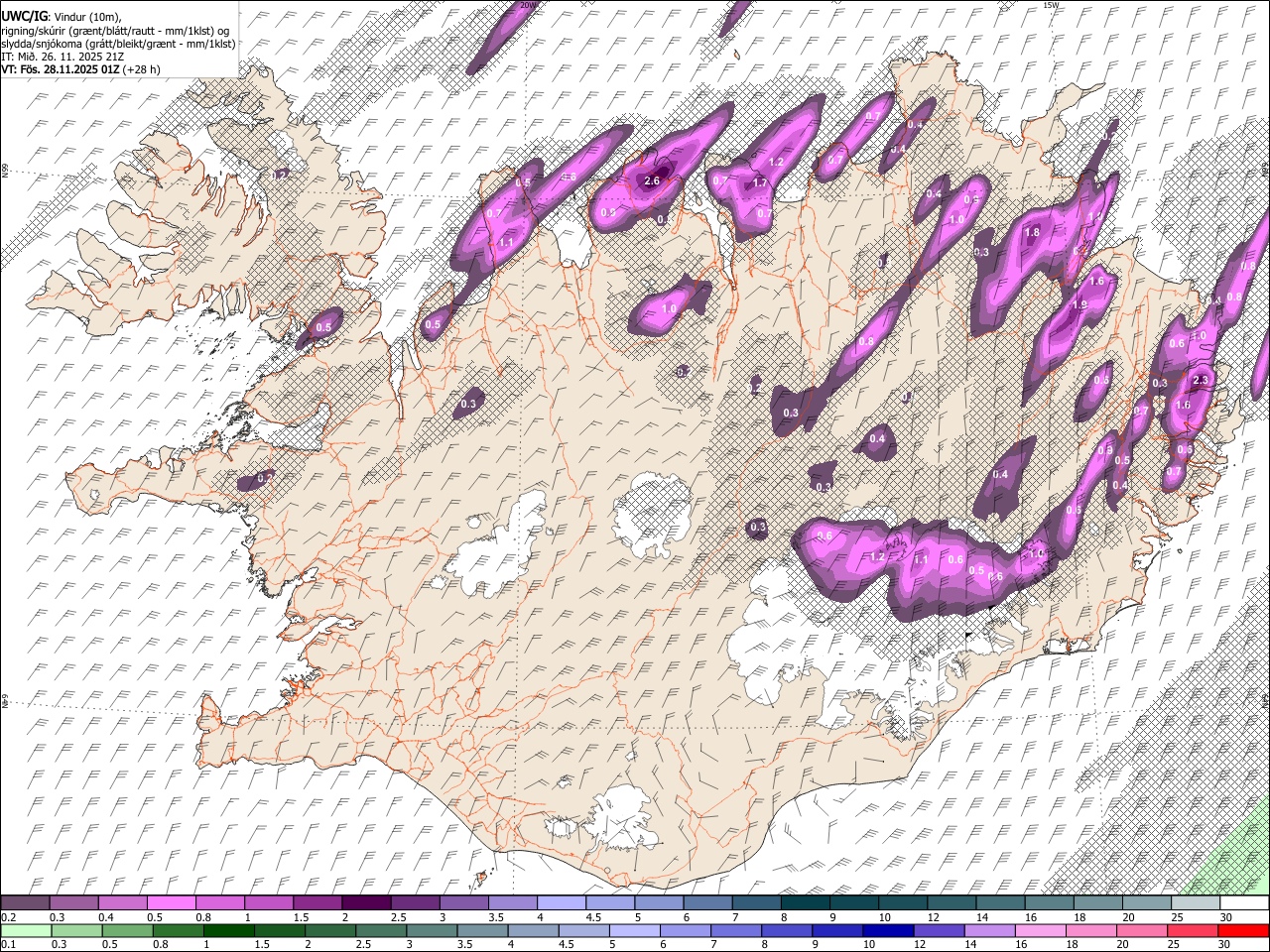This screenshot has height=952, width=1270.
Task: Click the '0.2' label in the upper legend
Action: tap(10, 917)
